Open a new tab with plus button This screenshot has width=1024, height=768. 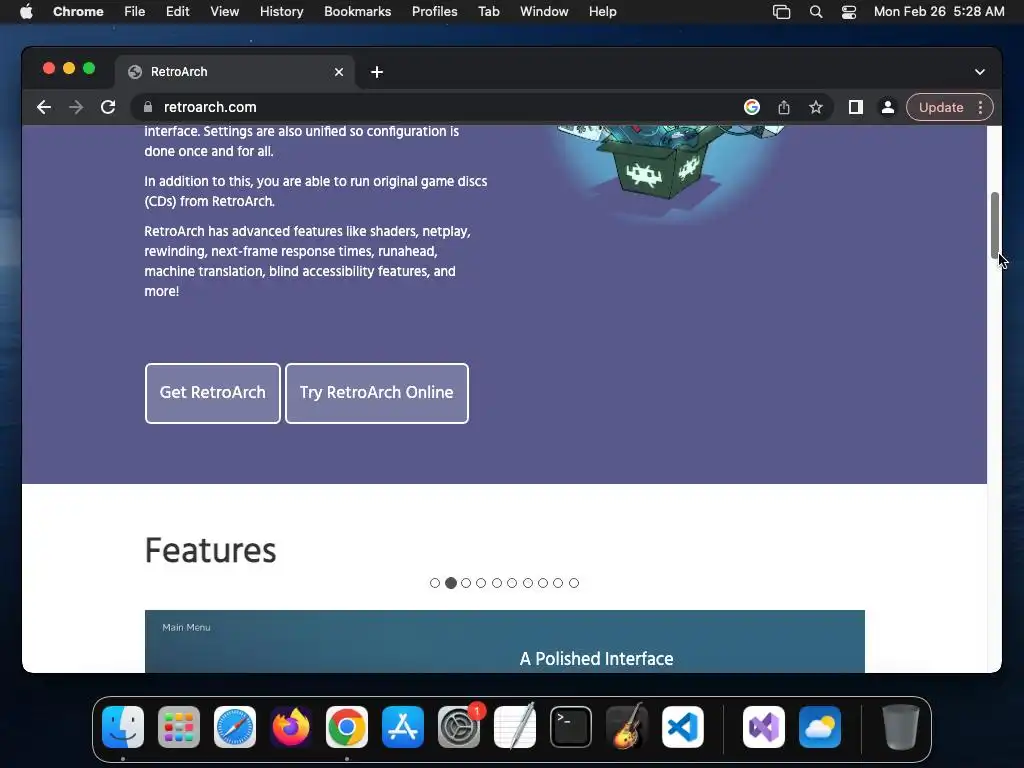[377, 72]
